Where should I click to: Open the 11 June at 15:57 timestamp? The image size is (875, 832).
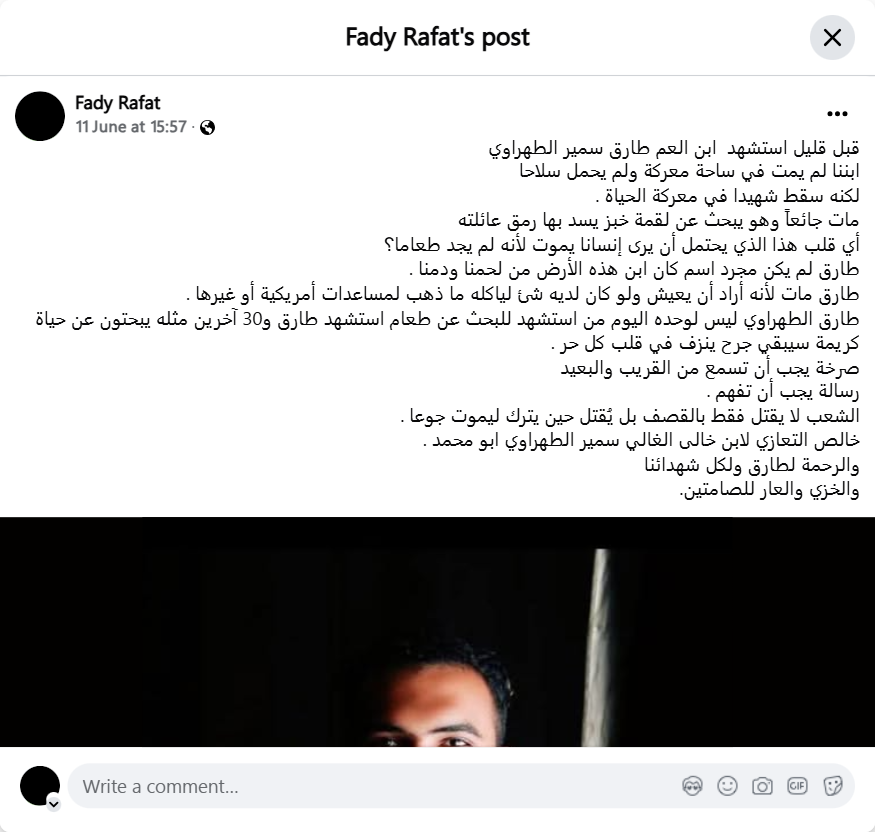point(131,127)
